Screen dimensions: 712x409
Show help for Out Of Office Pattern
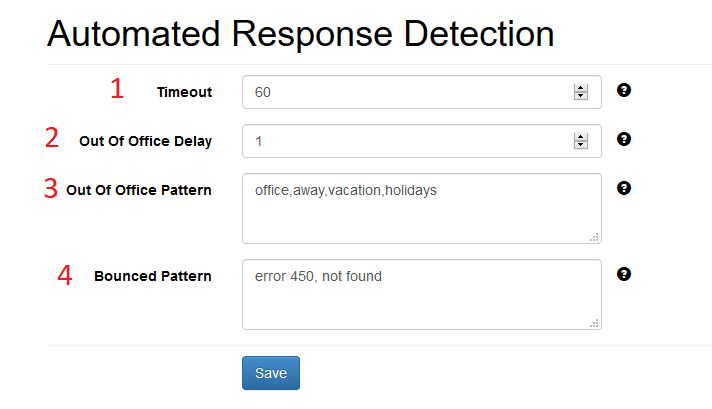coord(624,188)
